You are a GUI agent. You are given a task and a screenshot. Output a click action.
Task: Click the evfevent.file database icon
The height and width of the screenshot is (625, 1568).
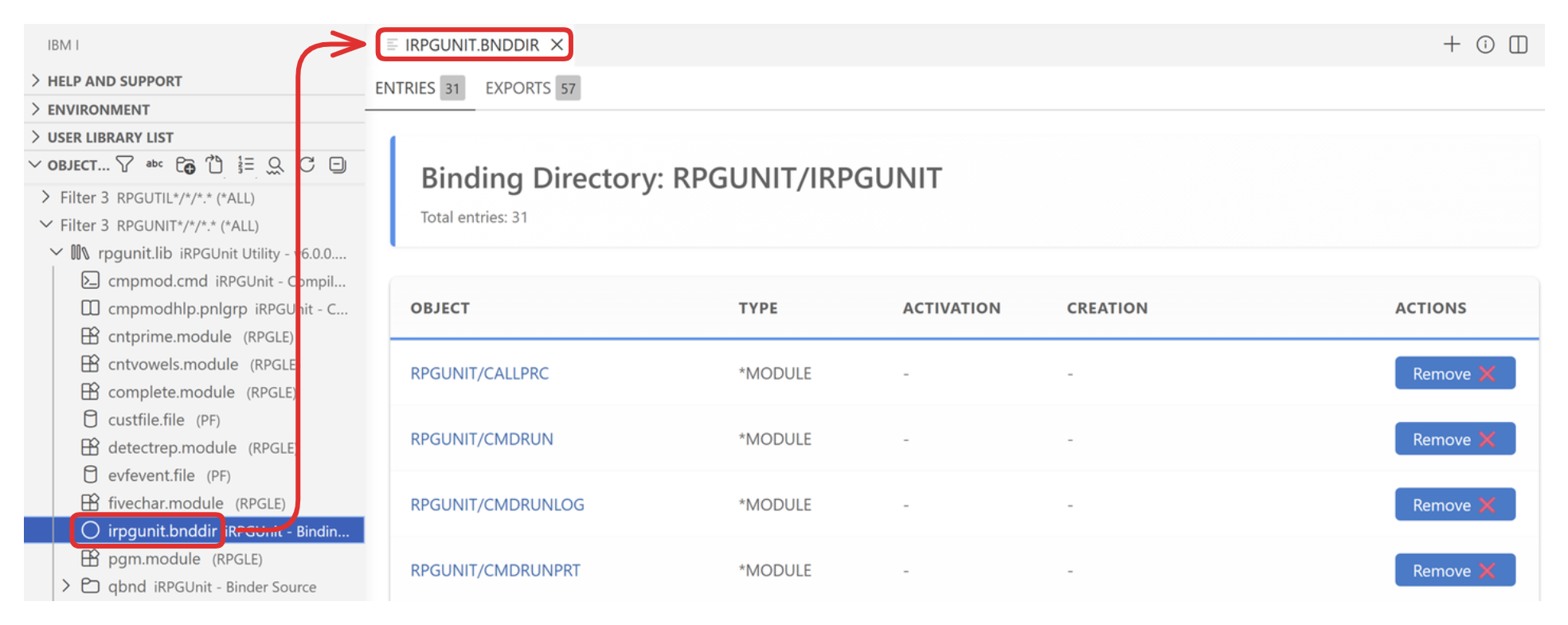pyautogui.click(x=91, y=475)
